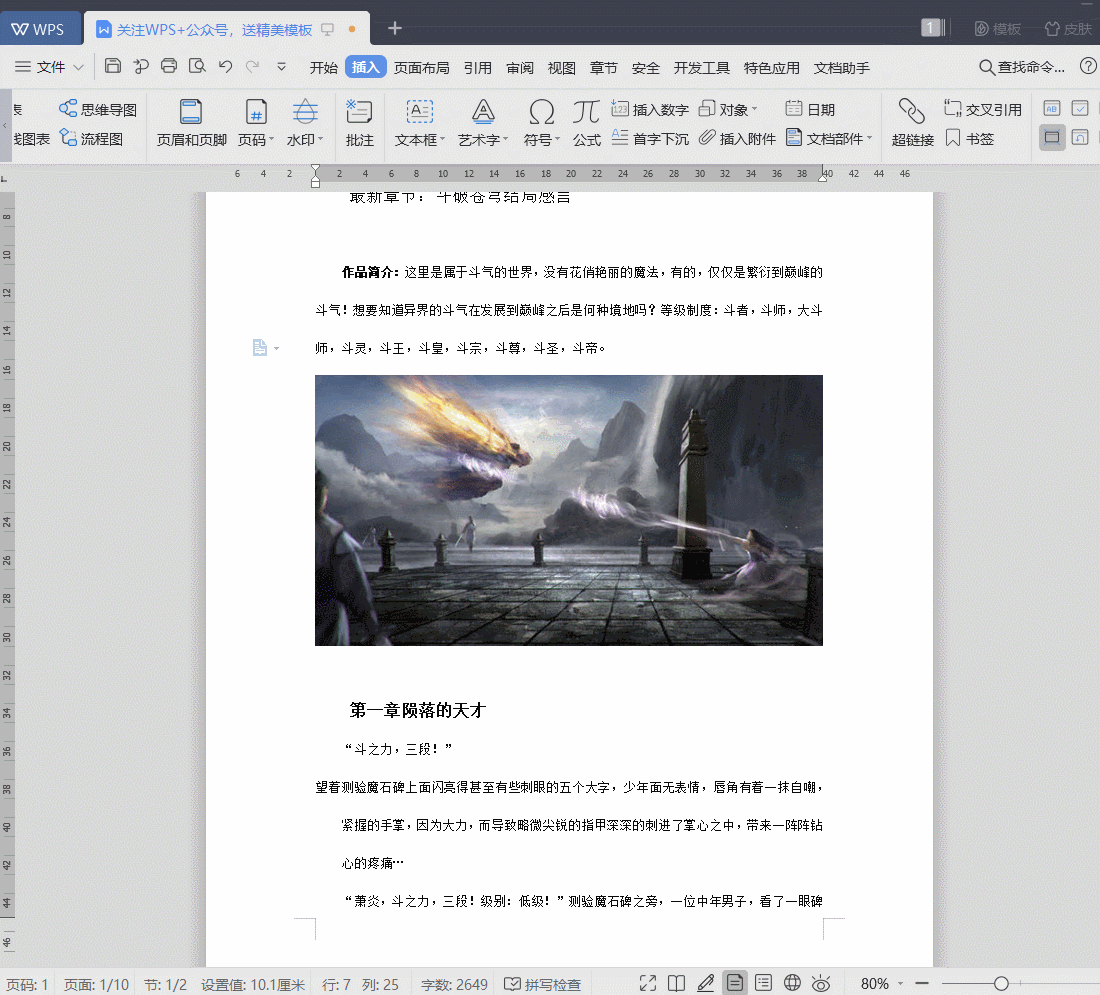This screenshot has height=995, width=1100.
Task: Expand quick access toolbar customize arrow
Action: [x=281, y=67]
